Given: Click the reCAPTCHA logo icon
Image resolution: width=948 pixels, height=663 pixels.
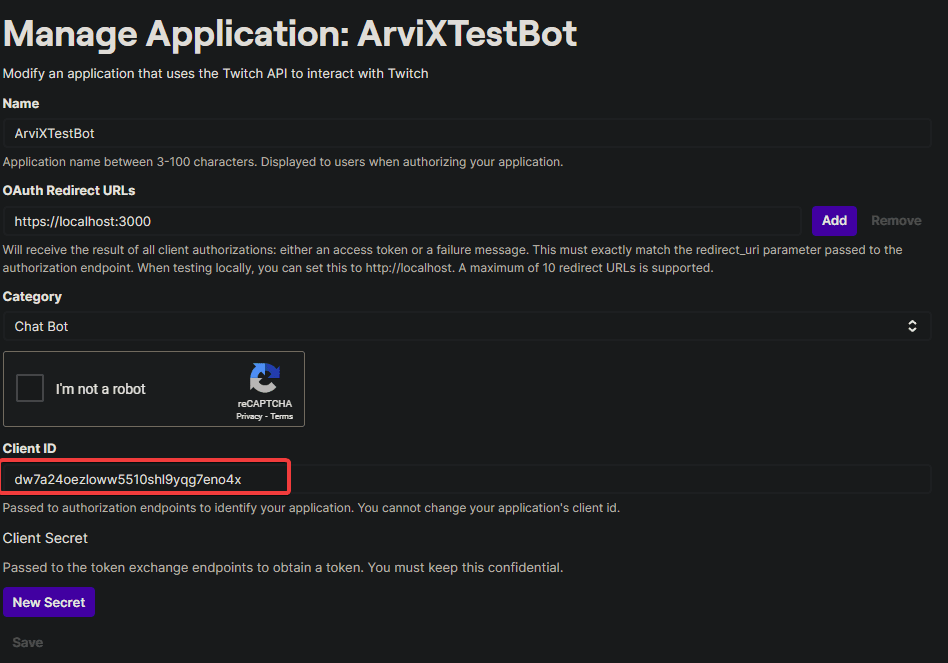Looking at the screenshot, I should pyautogui.click(x=265, y=378).
